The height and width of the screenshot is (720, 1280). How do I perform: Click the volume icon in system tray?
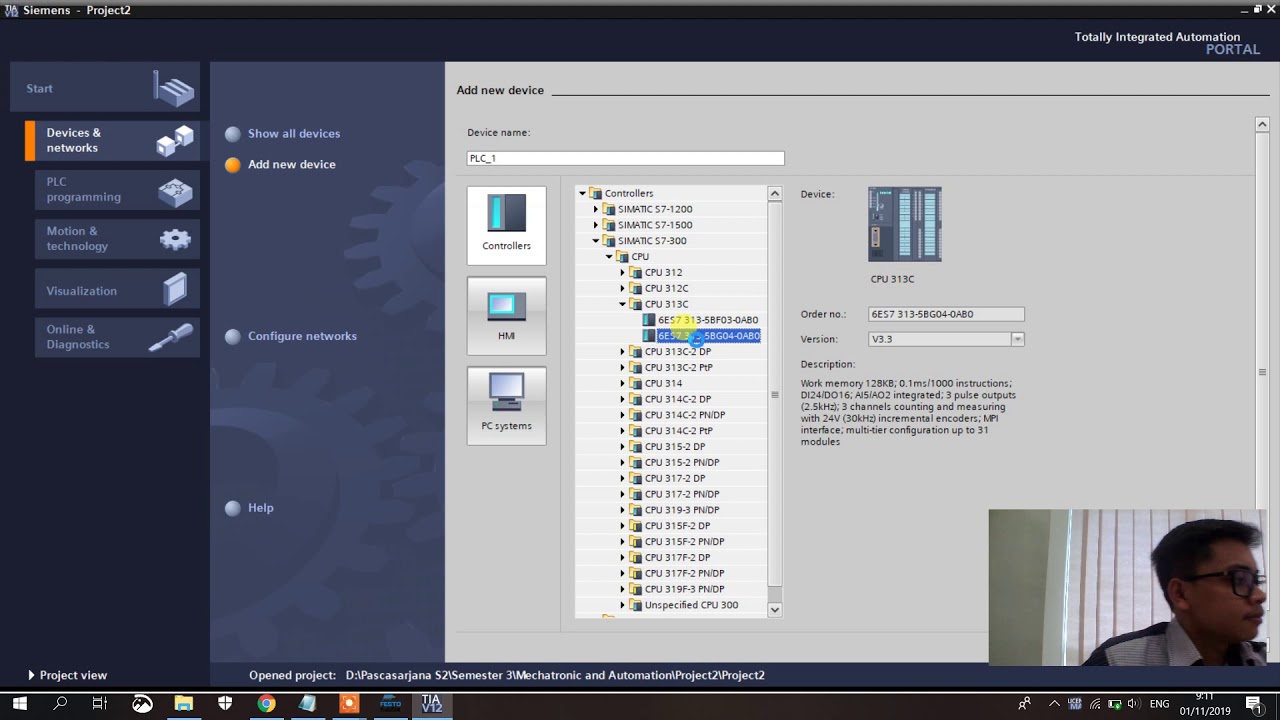click(1132, 704)
